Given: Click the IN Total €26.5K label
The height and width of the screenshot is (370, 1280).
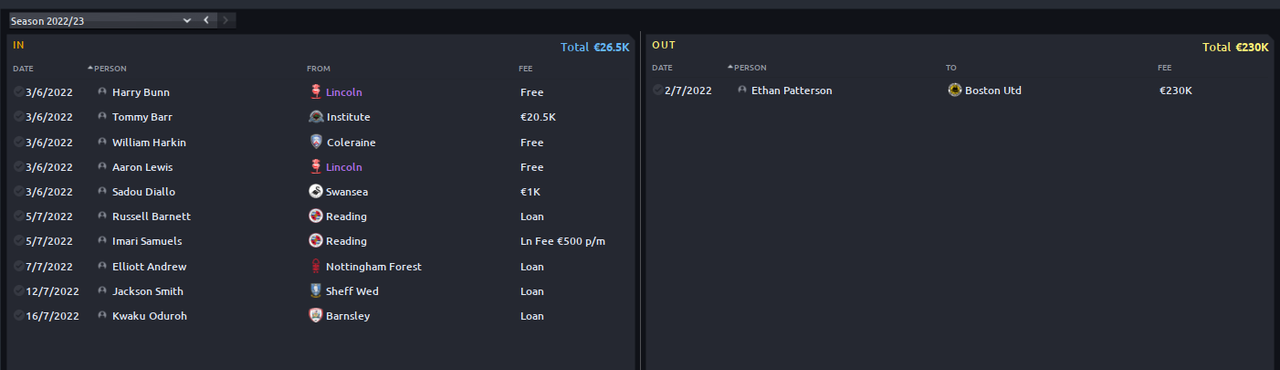Looking at the screenshot, I should 595,47.
